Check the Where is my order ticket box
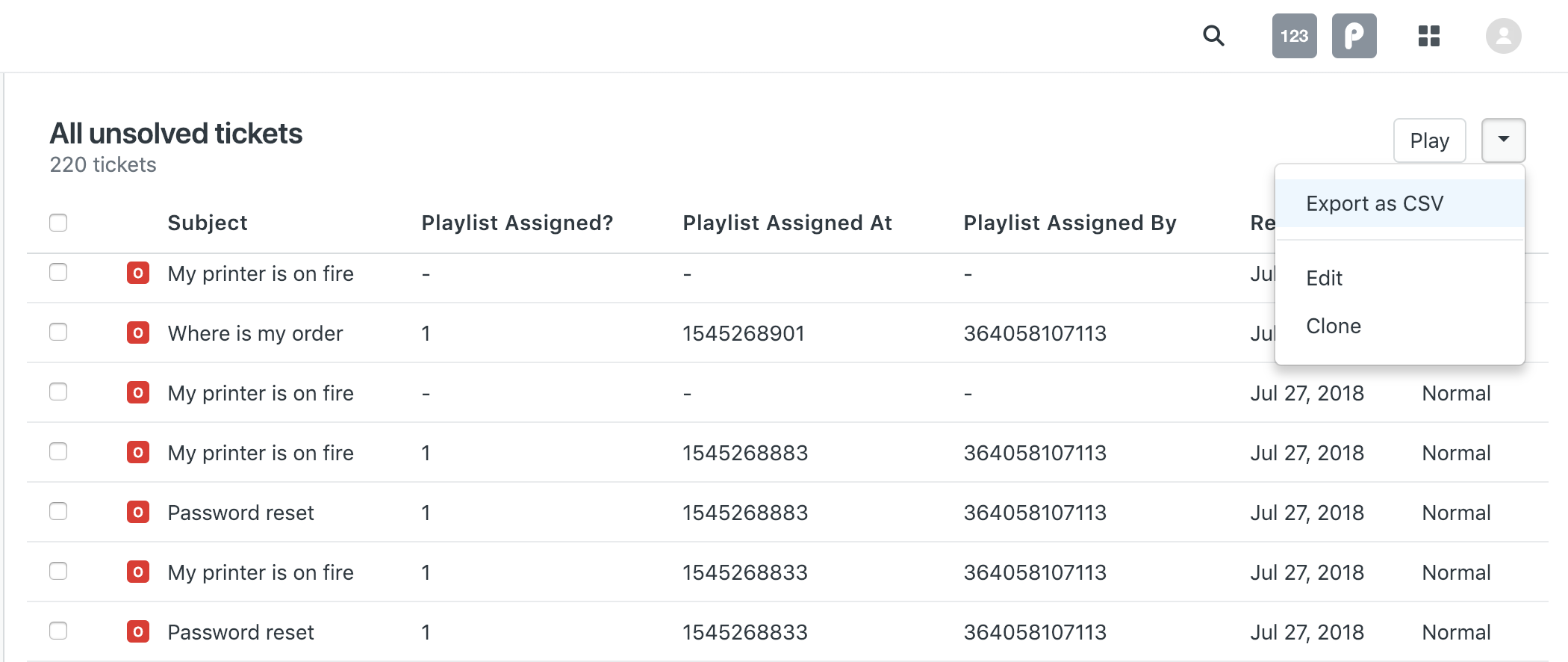1568x662 pixels. [x=58, y=332]
